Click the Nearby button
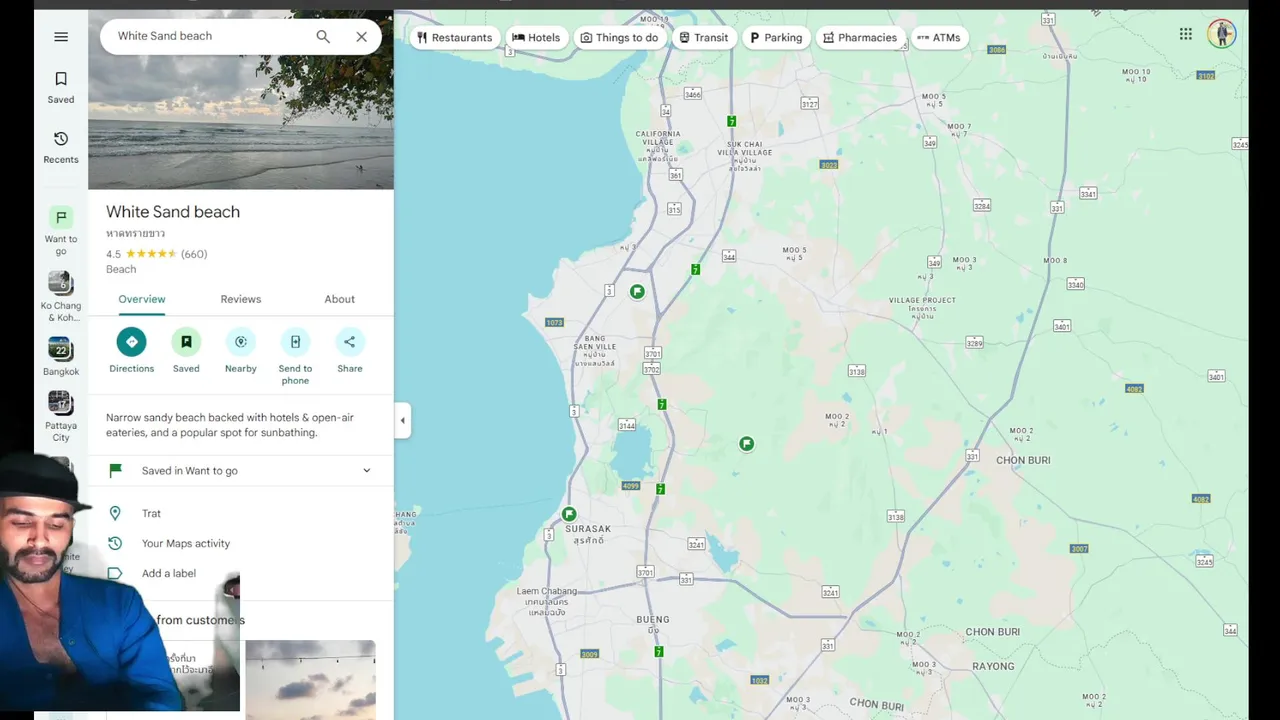Image resolution: width=1280 pixels, height=720 pixels. [x=241, y=350]
